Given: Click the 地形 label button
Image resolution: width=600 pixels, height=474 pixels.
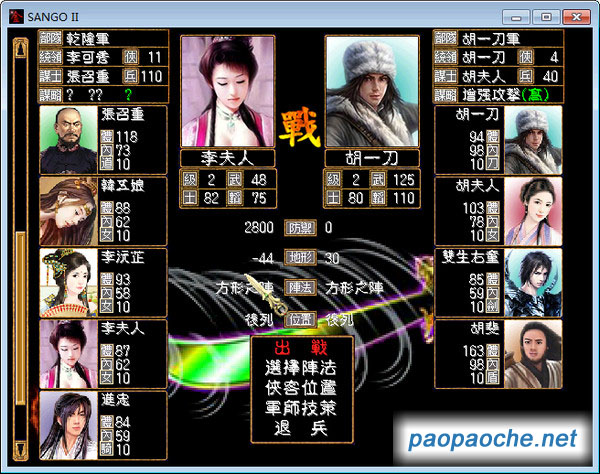Looking at the screenshot, I should pos(300,257).
